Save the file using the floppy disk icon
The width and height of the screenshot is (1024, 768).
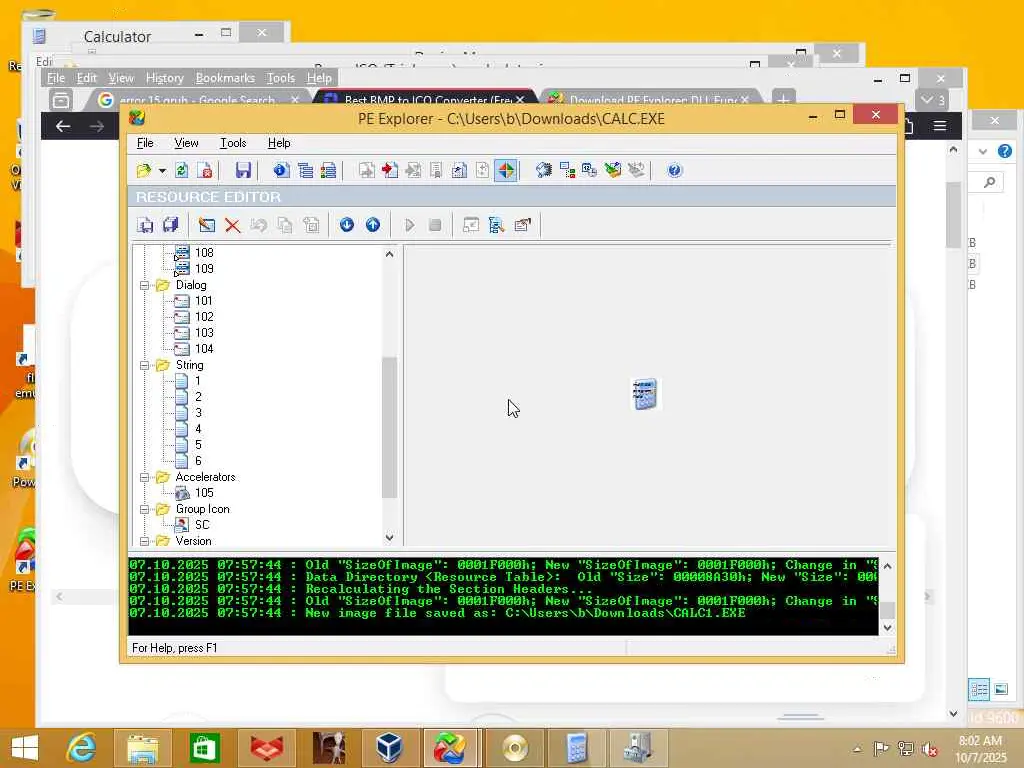point(243,170)
